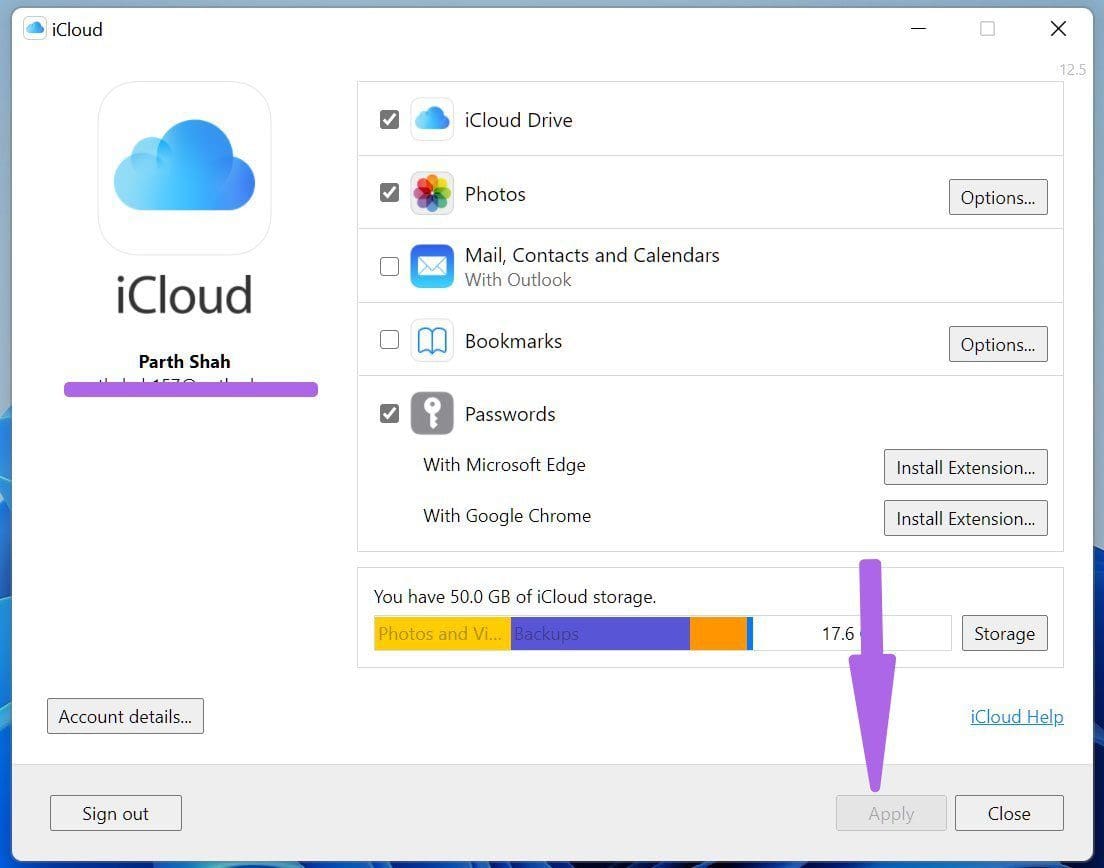Close the iCloud window with X
Image resolution: width=1104 pixels, height=868 pixels.
pyautogui.click(x=1058, y=29)
